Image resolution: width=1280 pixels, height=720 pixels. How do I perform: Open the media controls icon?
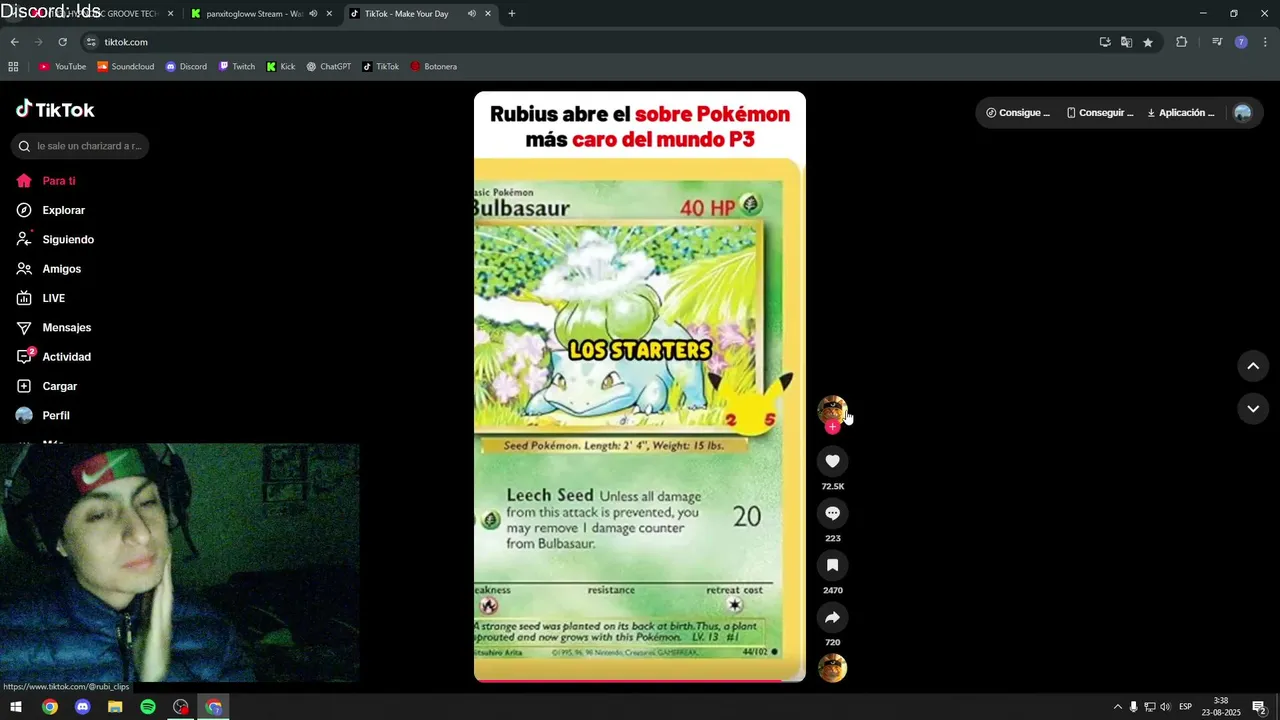tap(1217, 42)
